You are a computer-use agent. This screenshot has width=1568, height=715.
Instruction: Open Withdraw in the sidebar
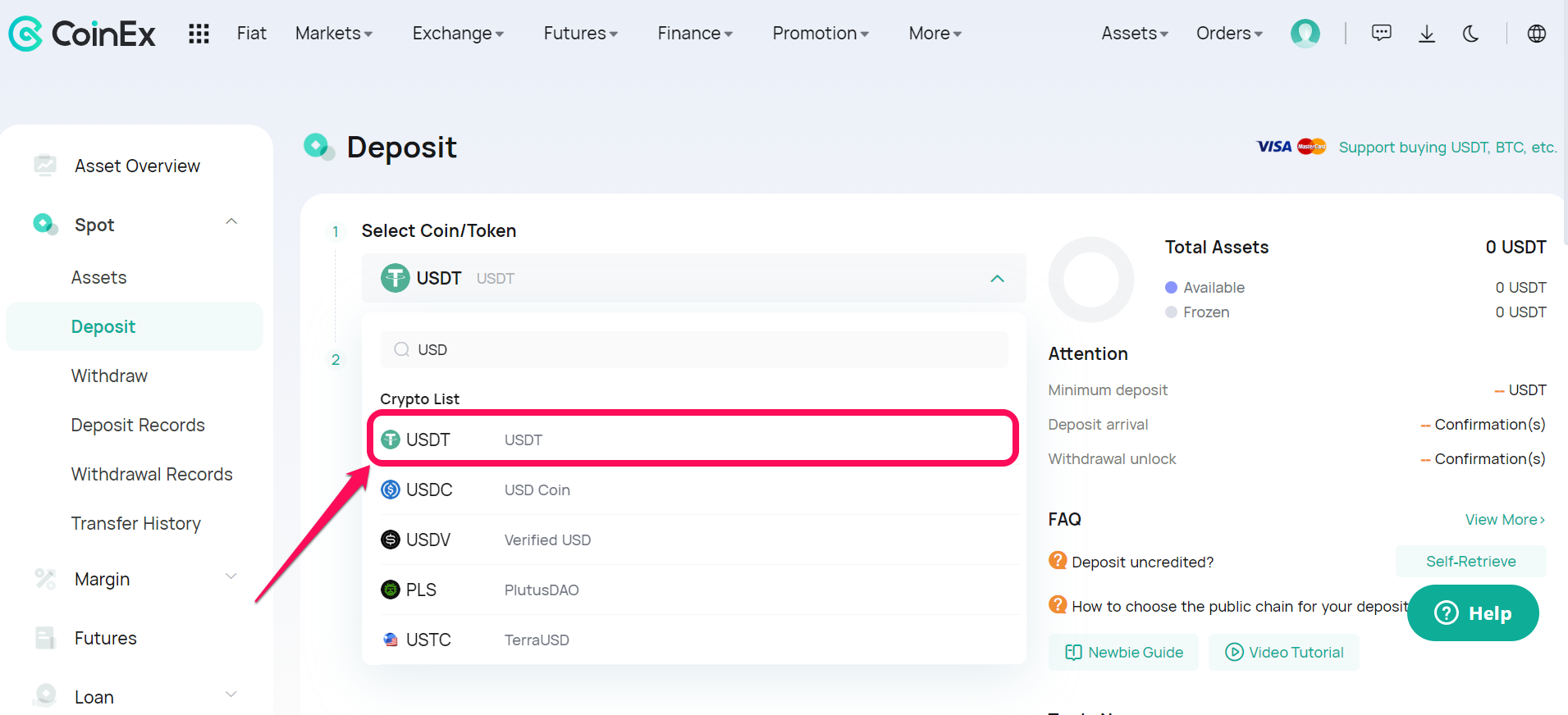point(109,376)
